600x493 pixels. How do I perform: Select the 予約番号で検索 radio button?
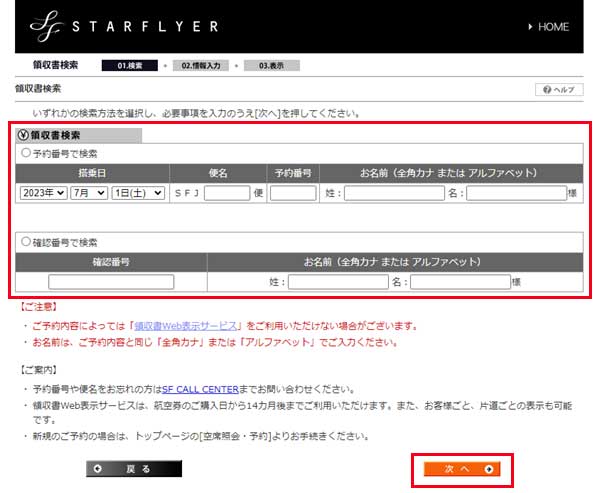tap(26, 153)
